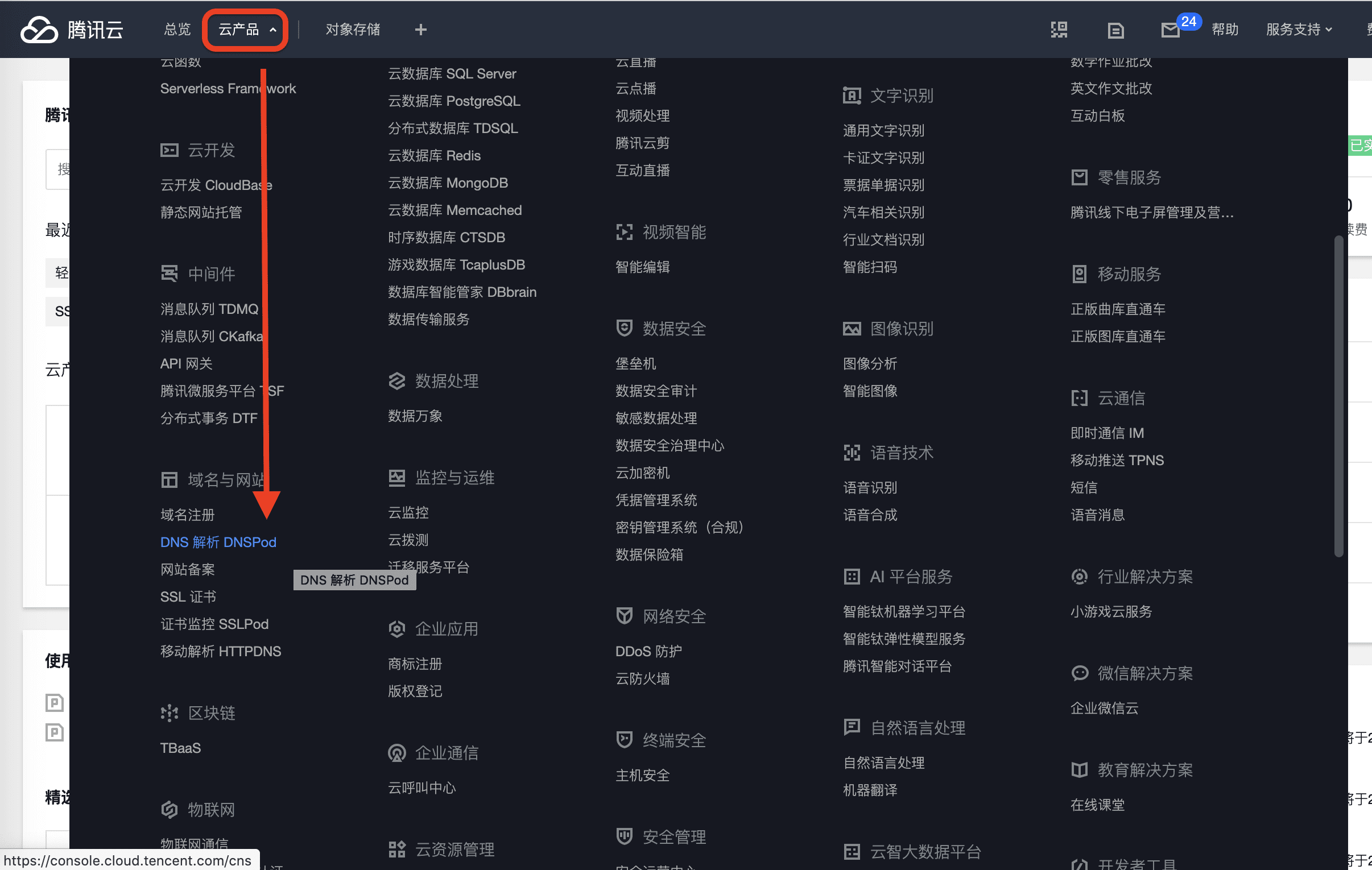Open the 总览 overview tab

pos(177,30)
